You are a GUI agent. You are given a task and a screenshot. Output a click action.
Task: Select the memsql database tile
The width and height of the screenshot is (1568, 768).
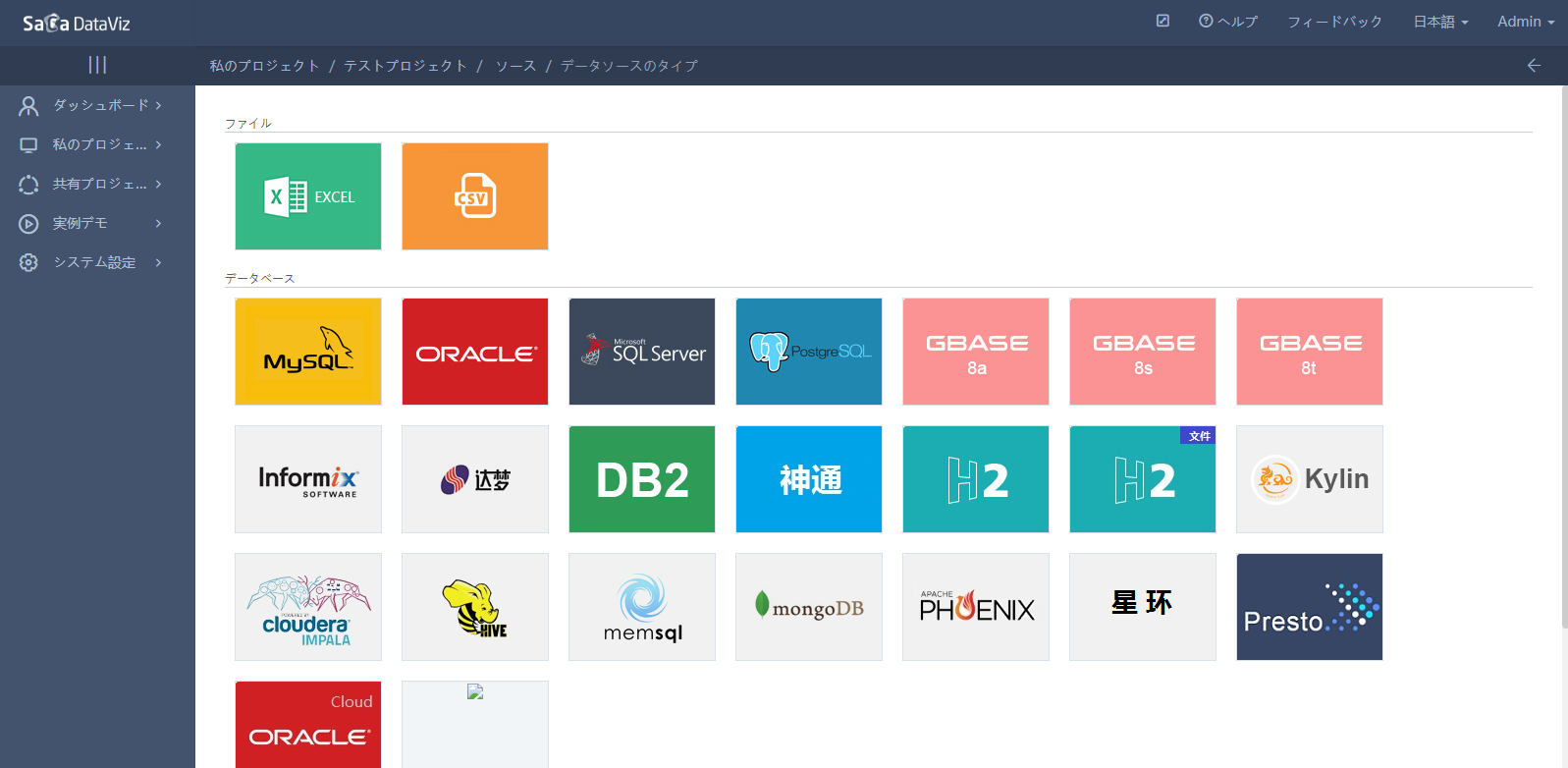[642, 607]
